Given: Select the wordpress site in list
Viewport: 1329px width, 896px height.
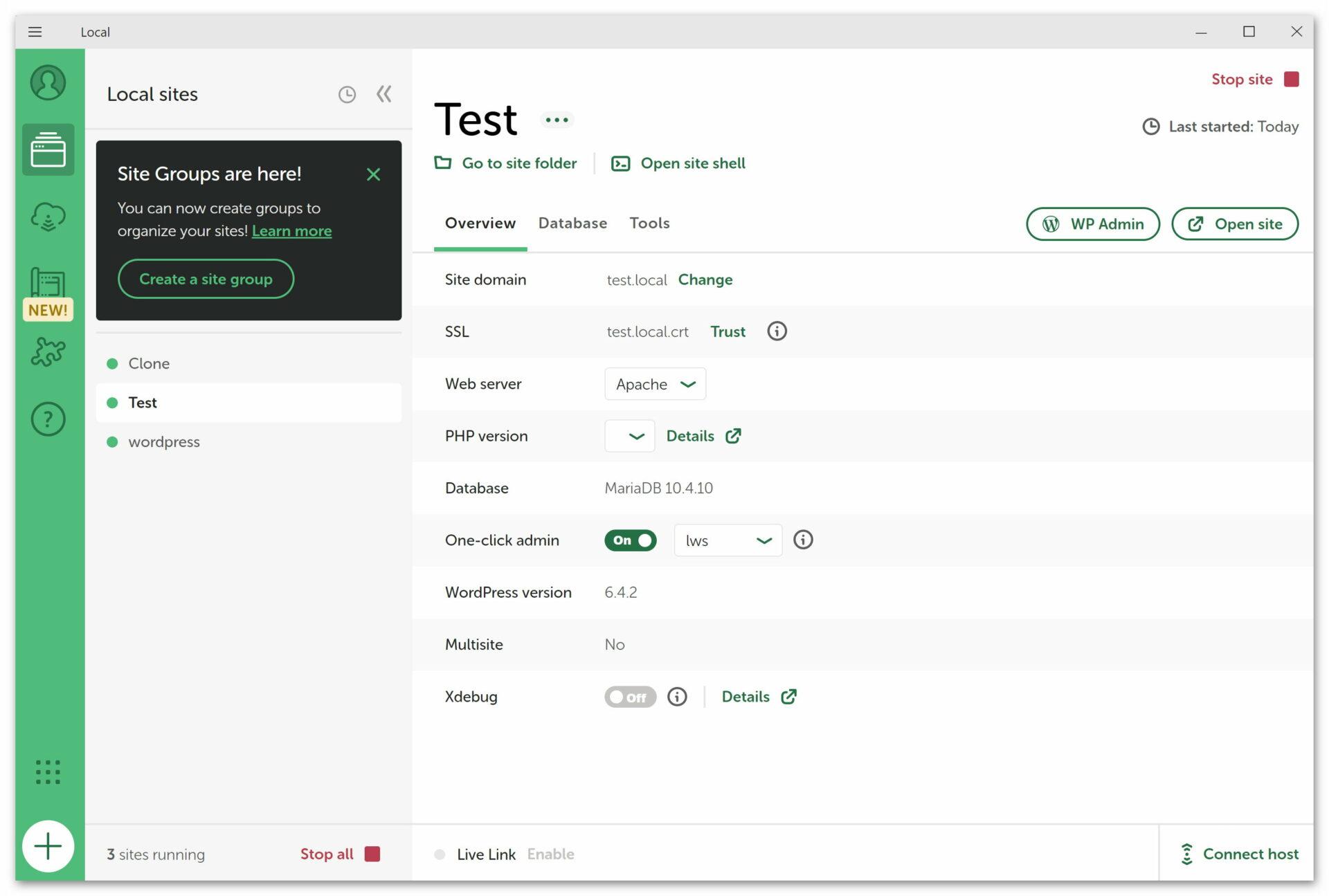Looking at the screenshot, I should [164, 442].
